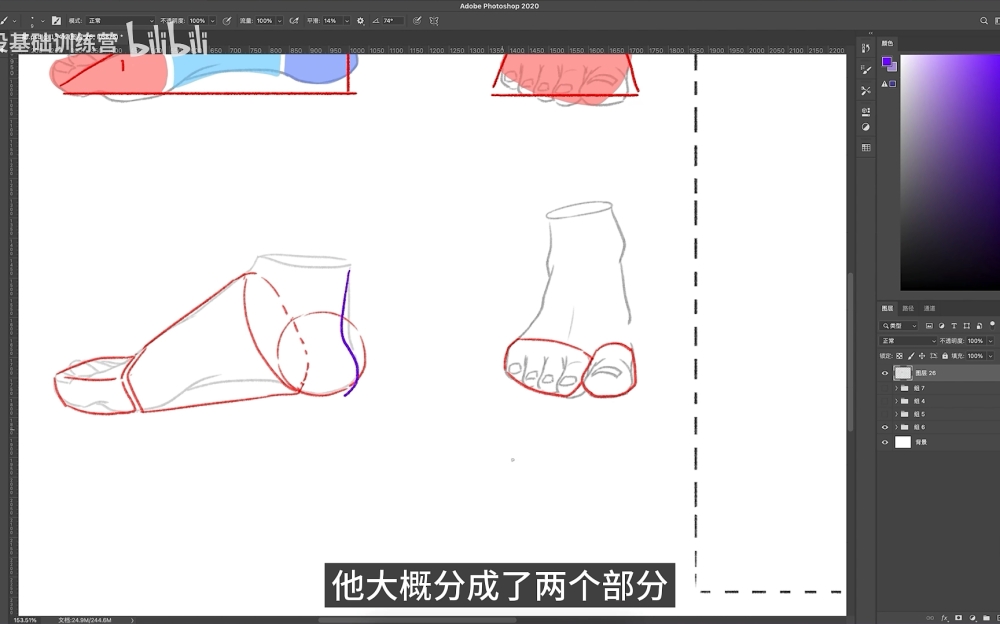Open the Brush Settings panel icon in the dock
Screen dimensions: 1000x624
[x=865, y=69]
